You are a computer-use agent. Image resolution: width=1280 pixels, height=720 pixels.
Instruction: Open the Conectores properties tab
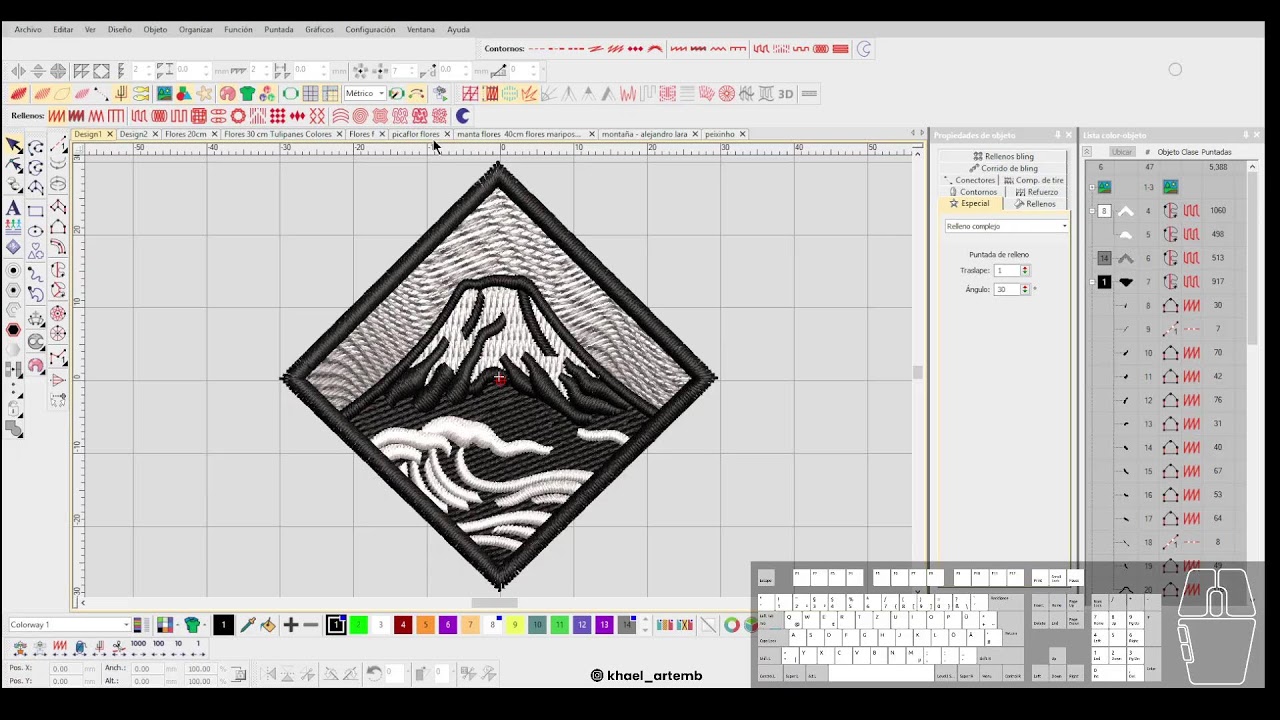(970, 180)
